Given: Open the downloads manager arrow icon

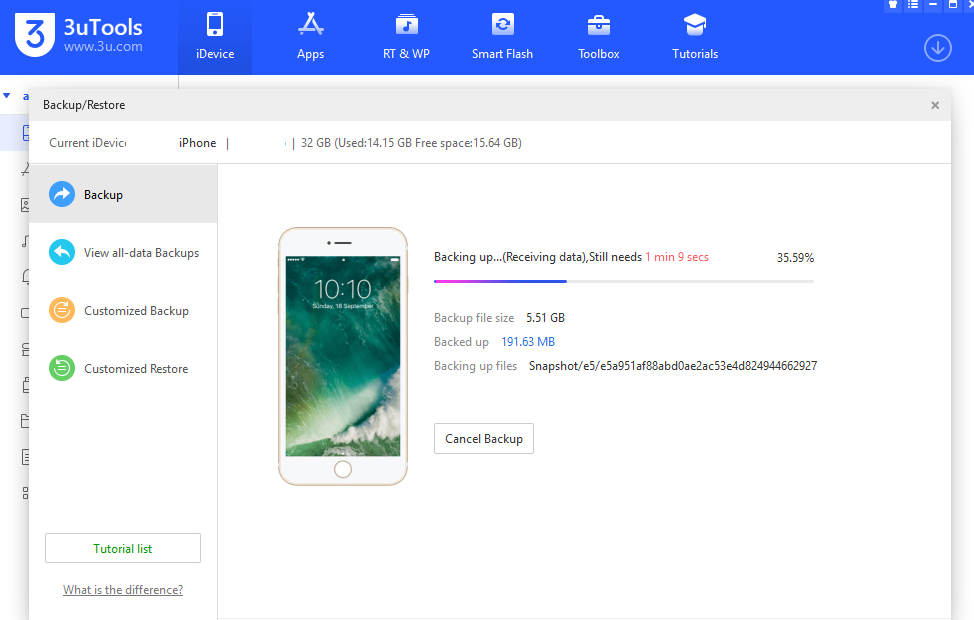Looking at the screenshot, I should (937, 48).
